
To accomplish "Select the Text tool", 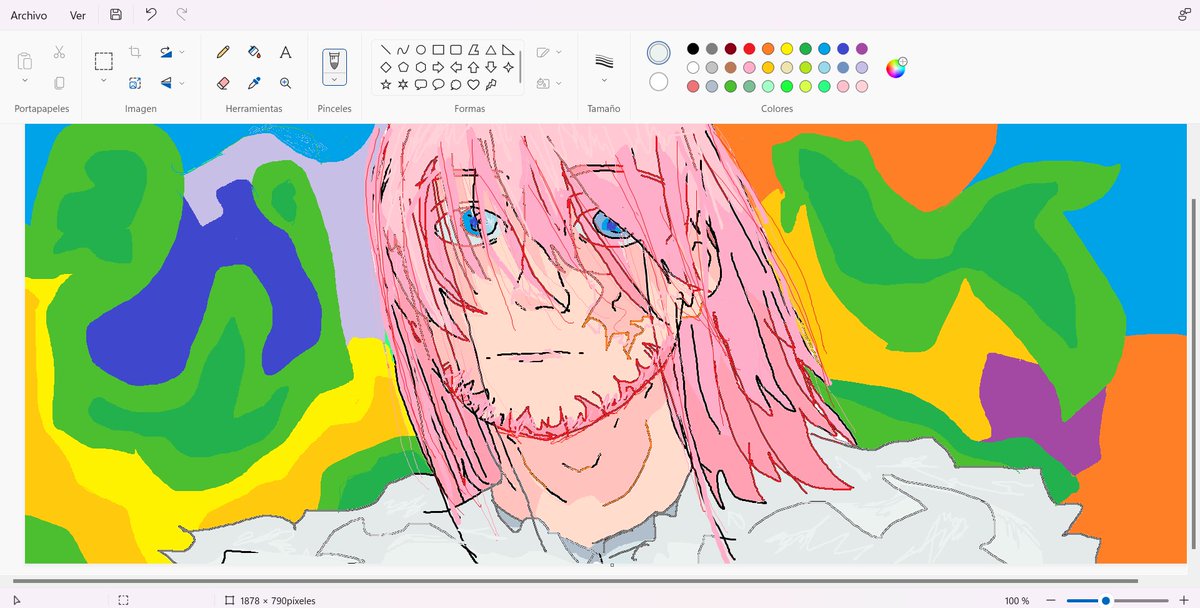I will (x=285, y=52).
